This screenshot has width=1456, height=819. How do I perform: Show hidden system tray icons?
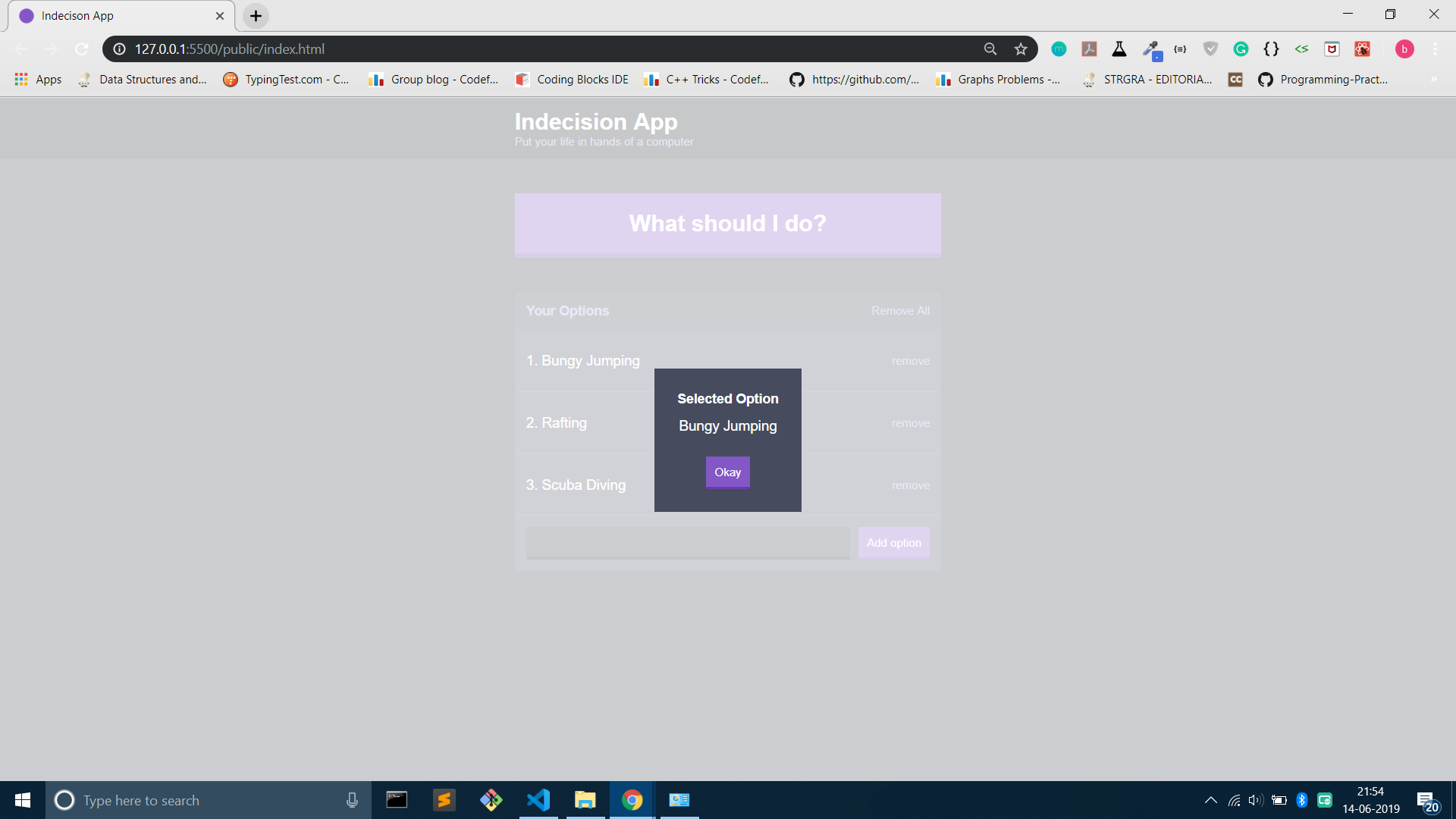(1211, 800)
